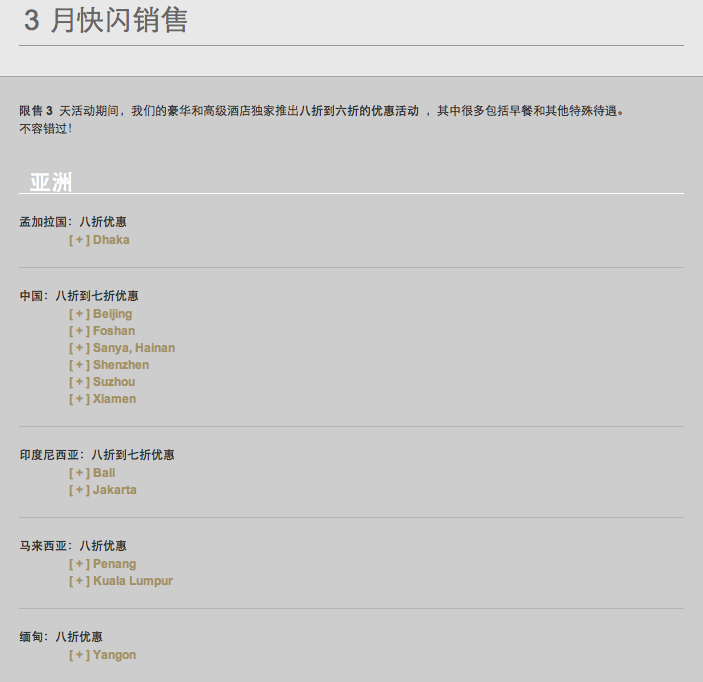Viewport: 703px width, 682px height.
Task: Click the 中国: 八折到七折优惠 heading
Action: pyautogui.click(x=79, y=295)
